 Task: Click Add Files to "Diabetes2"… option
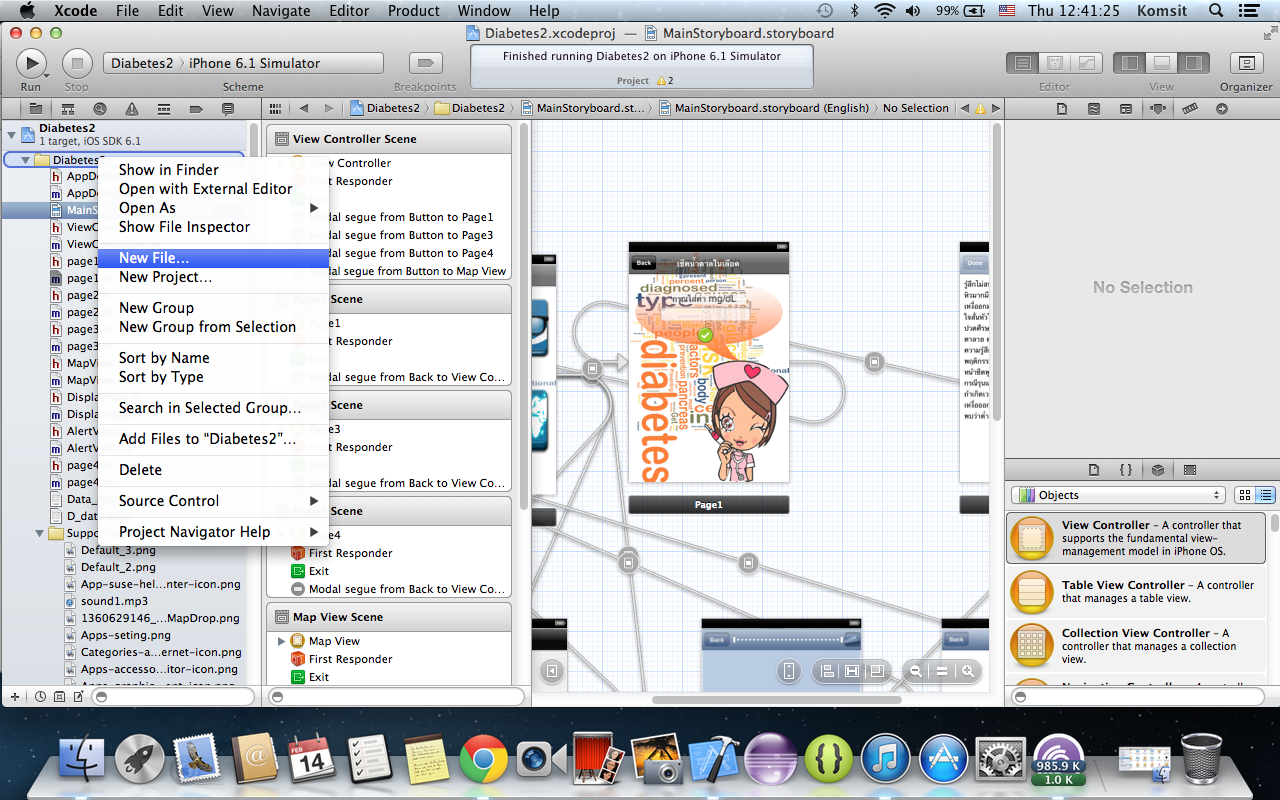pos(207,439)
